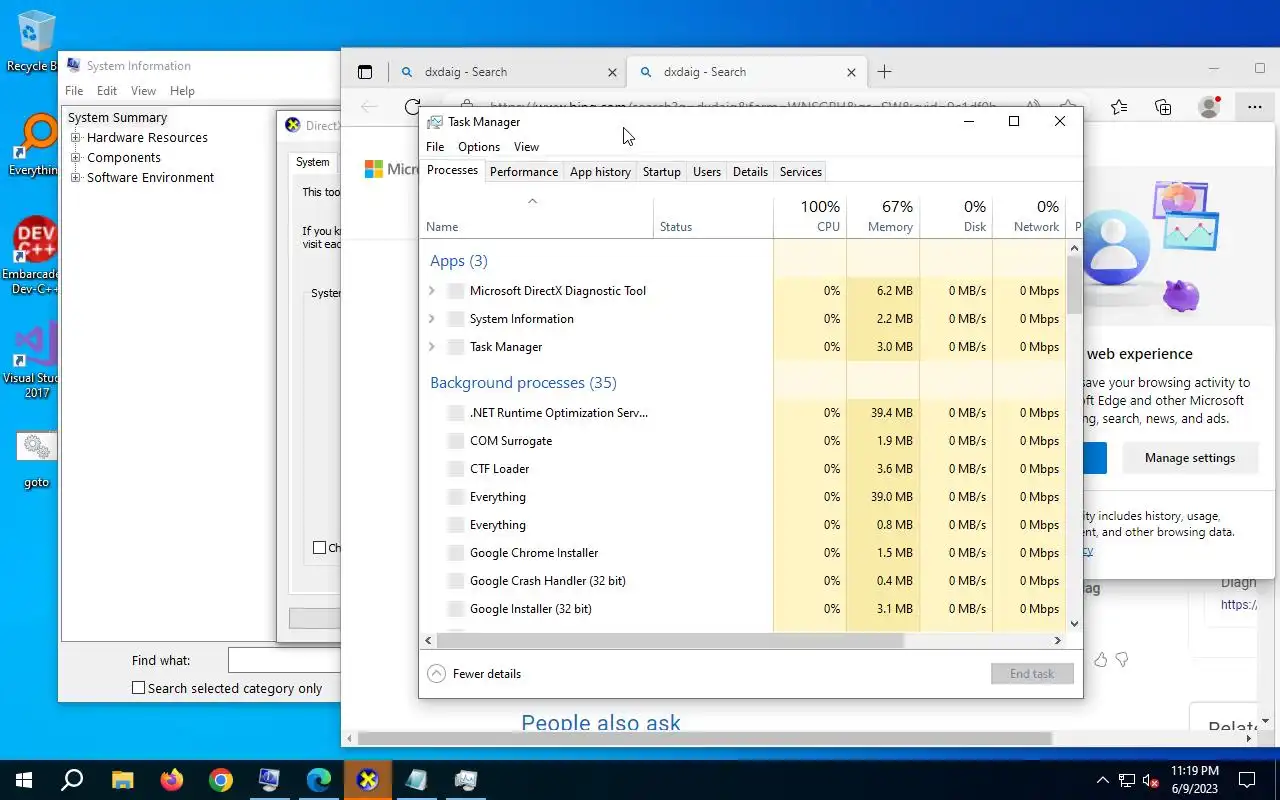Open the notification center icon
The height and width of the screenshot is (800, 1280).
click(1247, 780)
